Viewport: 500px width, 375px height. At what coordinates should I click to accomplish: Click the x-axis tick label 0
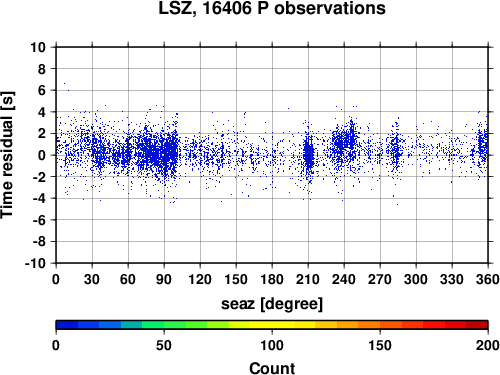(56, 279)
